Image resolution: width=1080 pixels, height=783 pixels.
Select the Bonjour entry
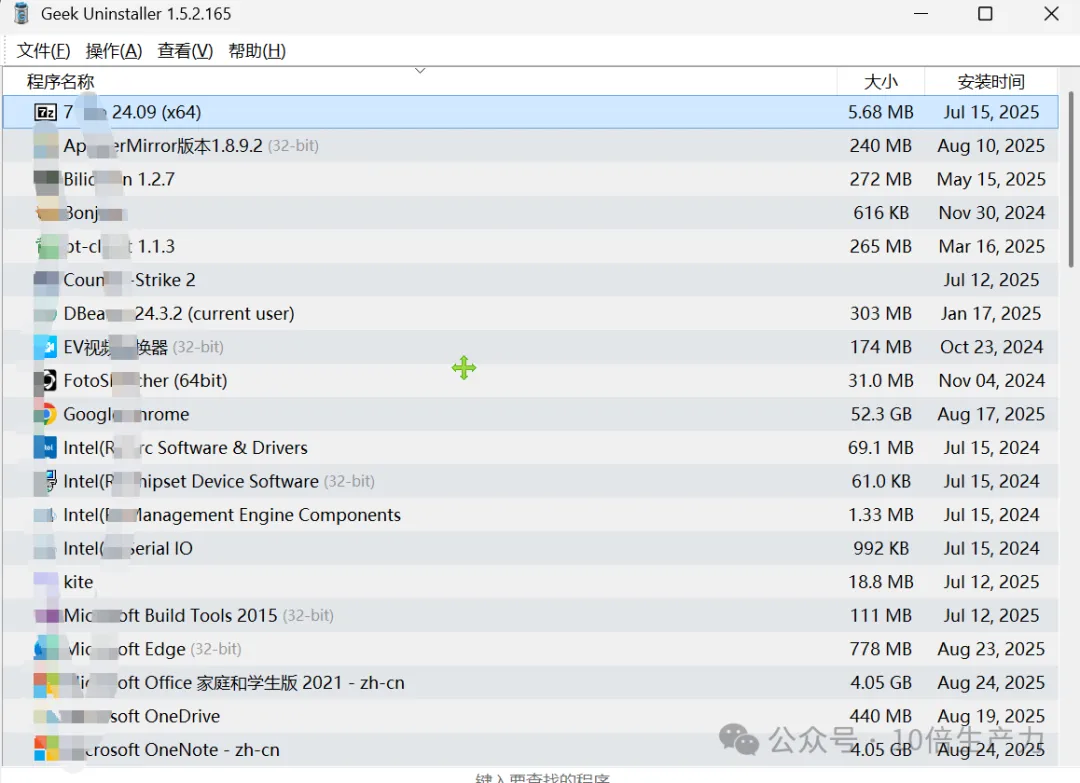(531, 213)
